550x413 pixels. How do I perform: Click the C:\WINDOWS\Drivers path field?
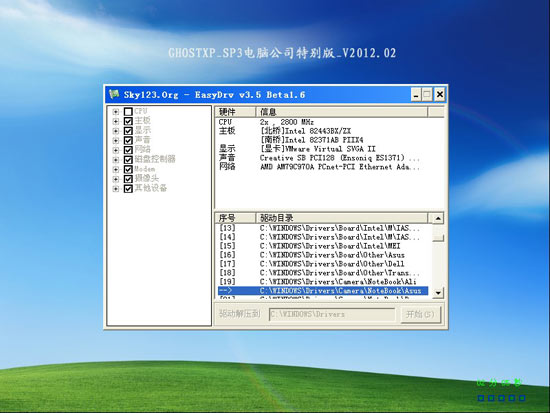332,314
